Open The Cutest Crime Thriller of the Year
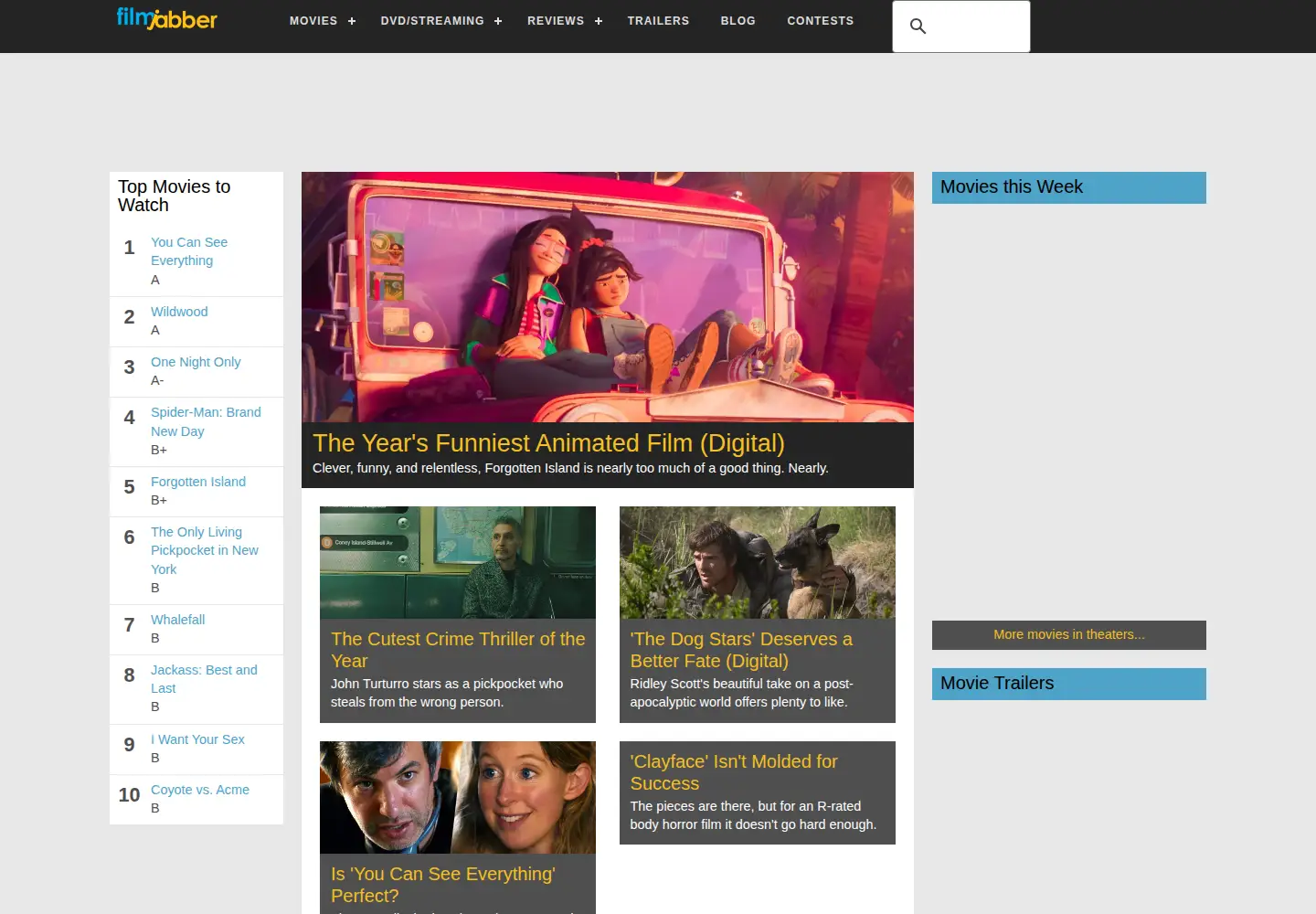Screen dimensions: 1316x914 458,650
